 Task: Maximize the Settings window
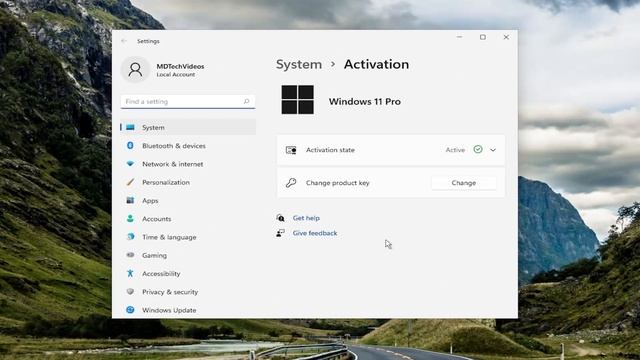click(x=483, y=37)
